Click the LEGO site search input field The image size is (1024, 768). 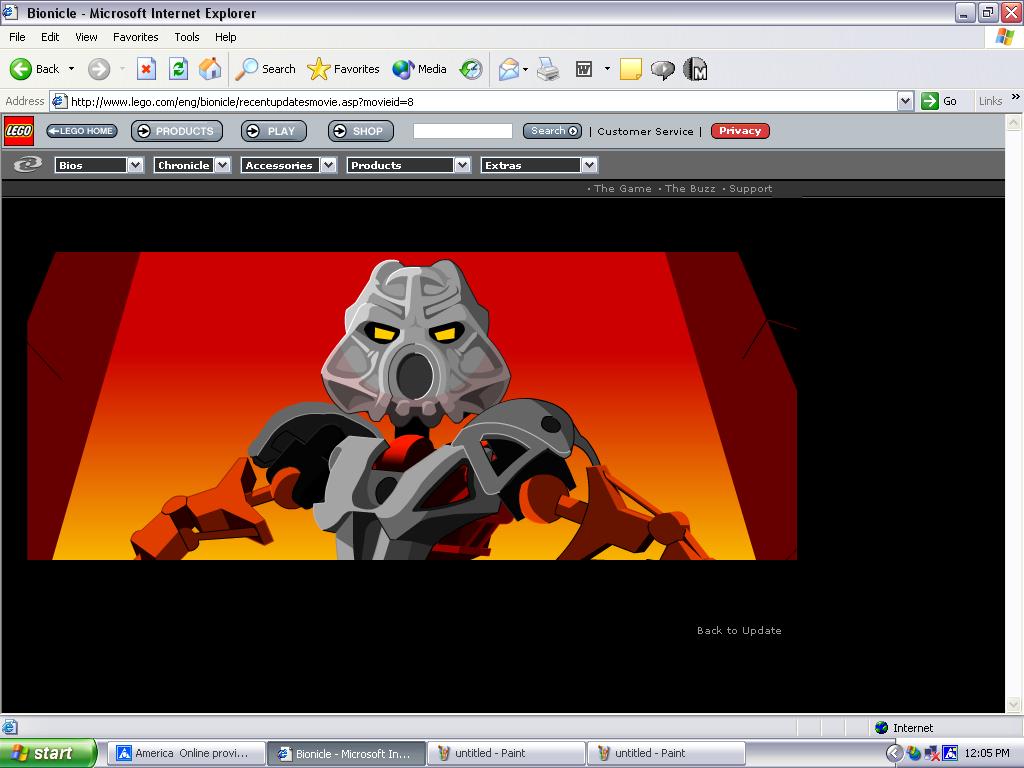coord(462,131)
